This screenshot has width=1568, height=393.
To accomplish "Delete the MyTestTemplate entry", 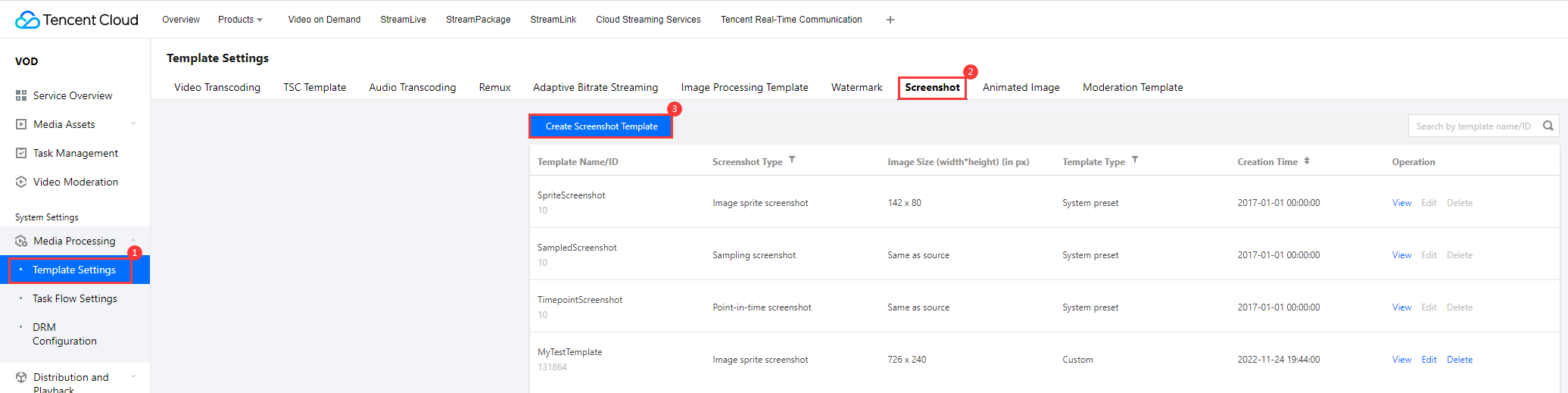I will pos(1459,360).
